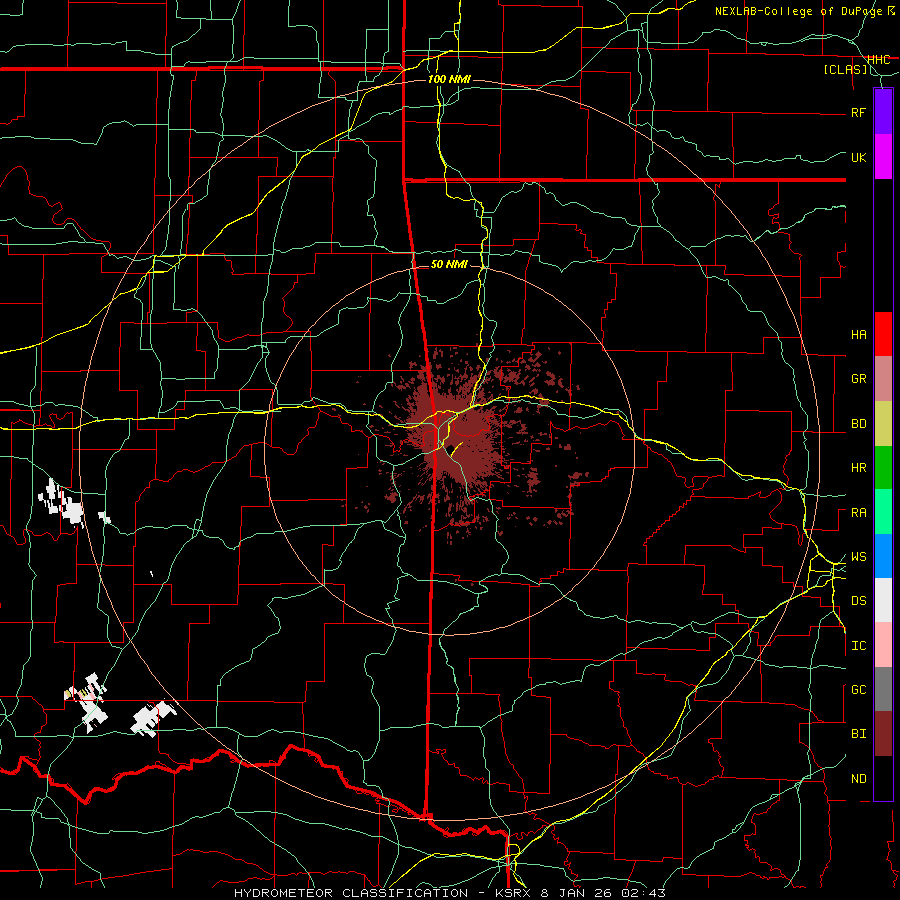
Task: Click the 100 NMI range ring label
Action: click(449, 79)
